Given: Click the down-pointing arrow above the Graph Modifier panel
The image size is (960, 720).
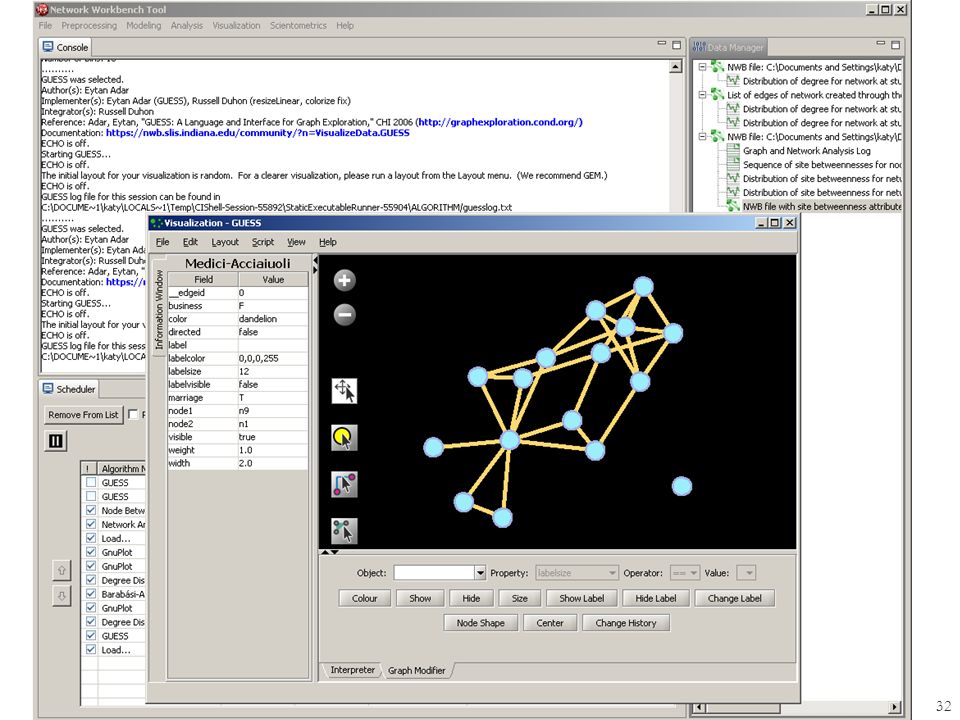Looking at the screenshot, I should point(335,552).
